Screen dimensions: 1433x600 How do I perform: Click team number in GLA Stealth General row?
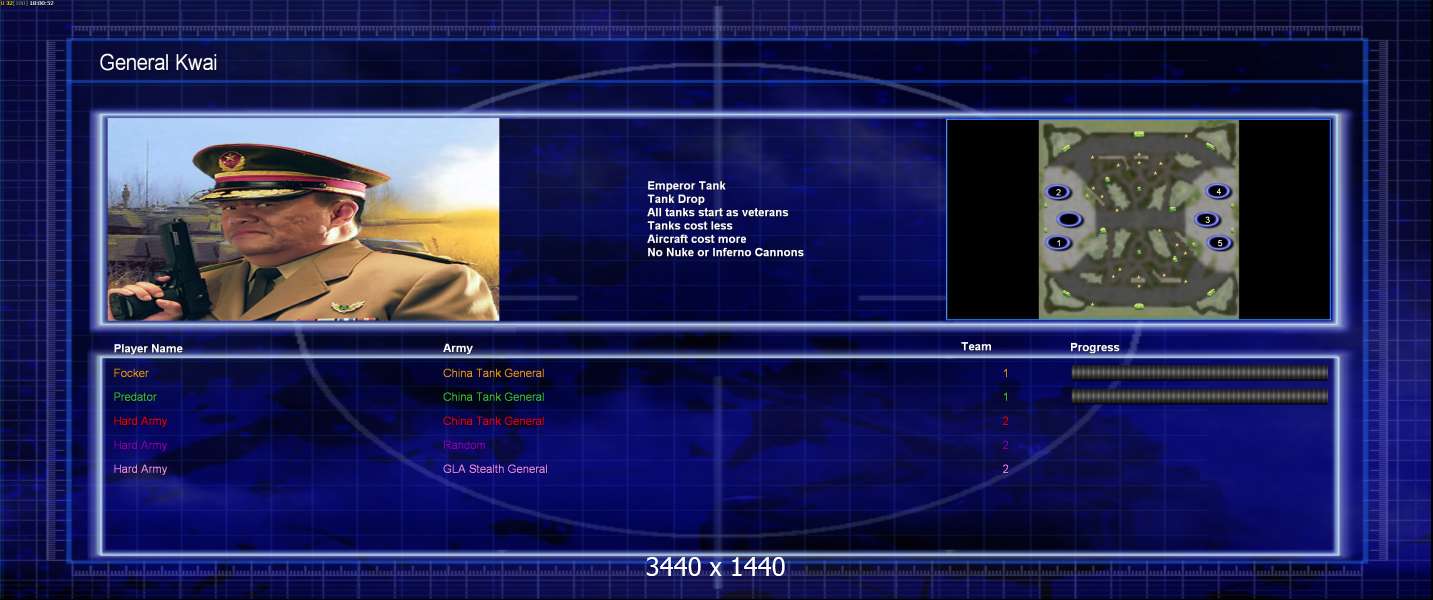coord(1006,469)
